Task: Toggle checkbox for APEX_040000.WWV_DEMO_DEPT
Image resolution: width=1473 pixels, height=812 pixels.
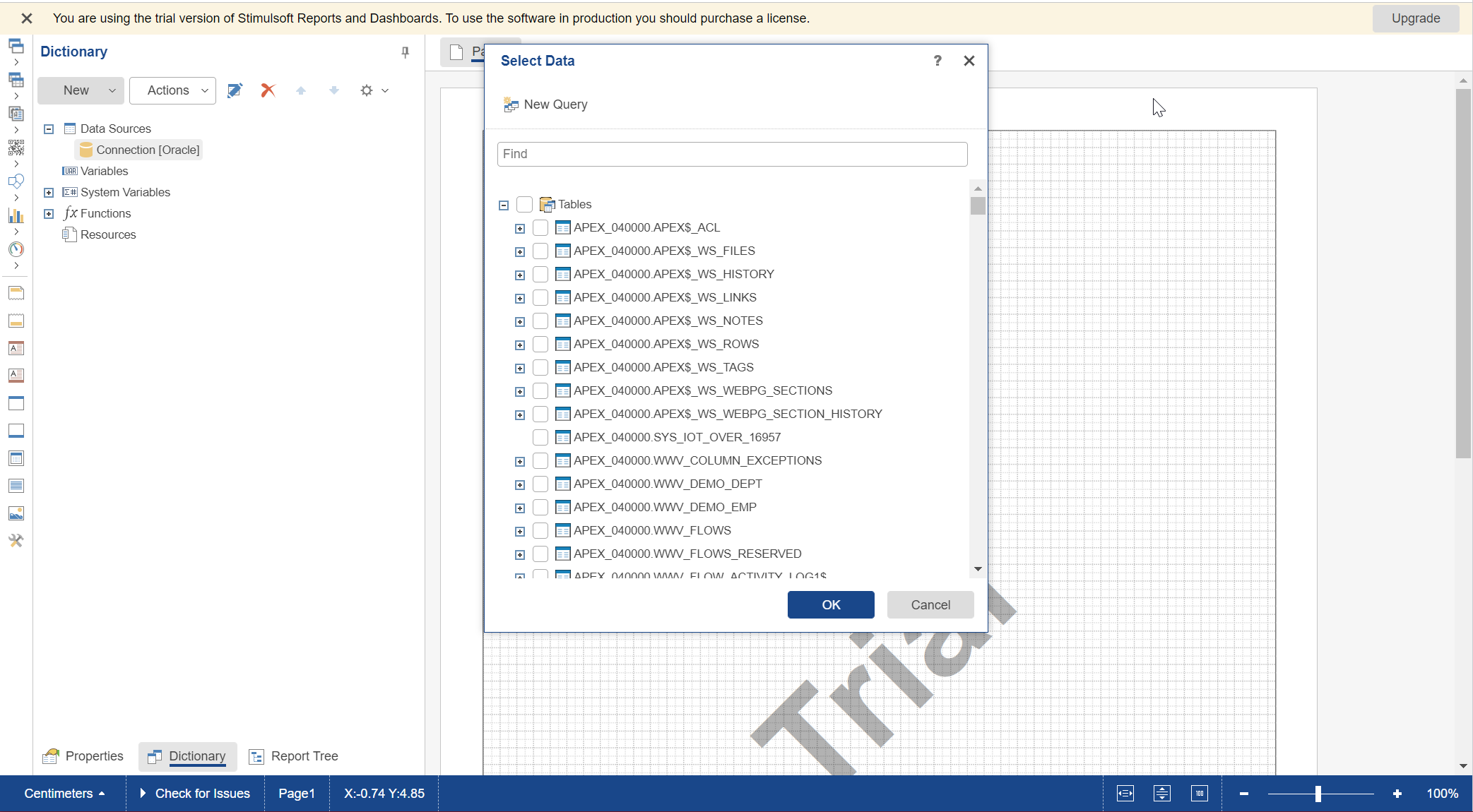Action: (541, 484)
